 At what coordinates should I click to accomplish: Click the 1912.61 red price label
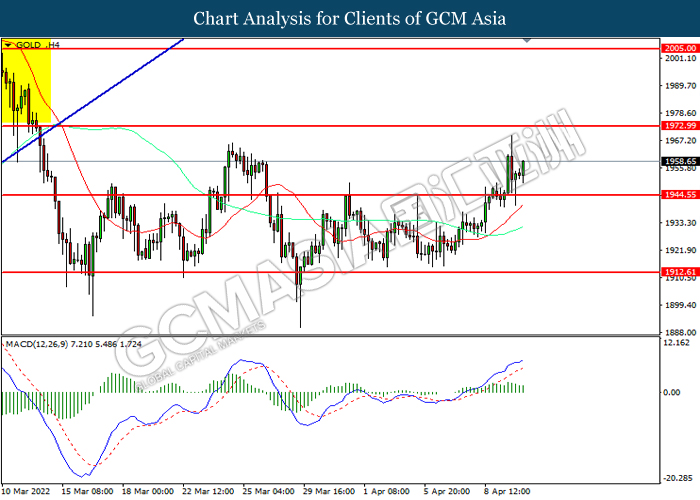tap(680, 272)
